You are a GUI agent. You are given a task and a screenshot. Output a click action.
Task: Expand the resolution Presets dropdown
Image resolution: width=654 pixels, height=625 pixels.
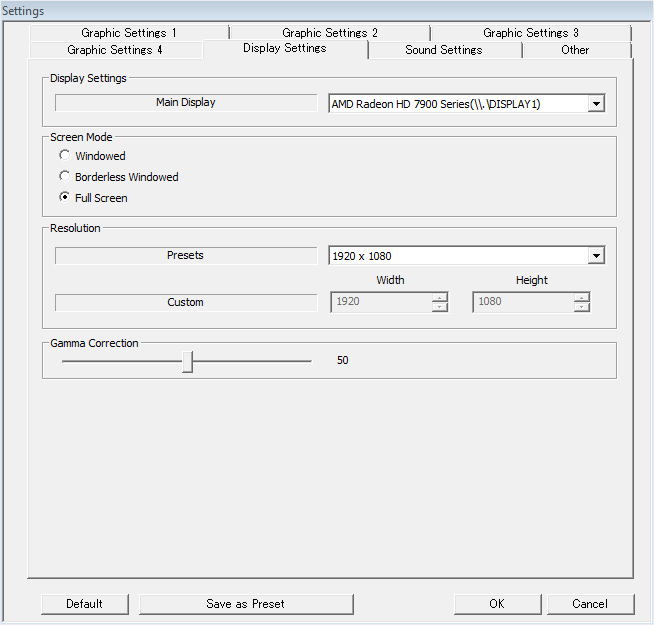596,256
